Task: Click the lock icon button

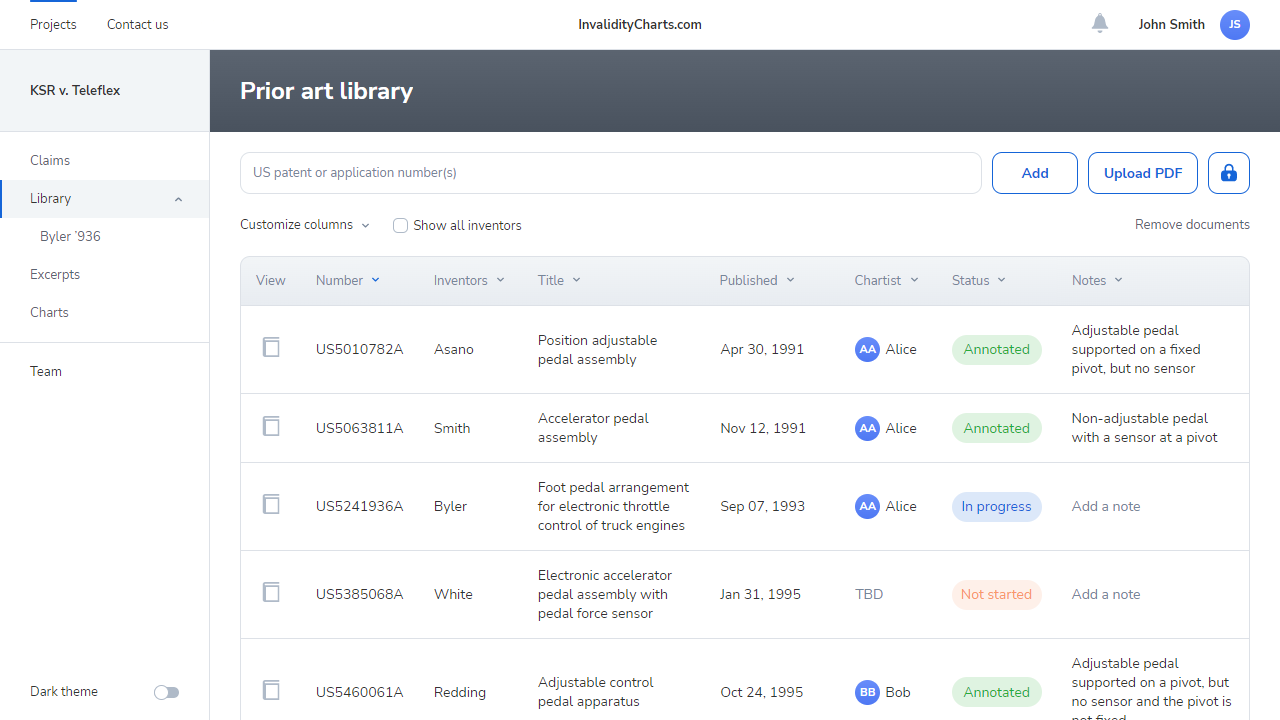Action: tap(1229, 173)
